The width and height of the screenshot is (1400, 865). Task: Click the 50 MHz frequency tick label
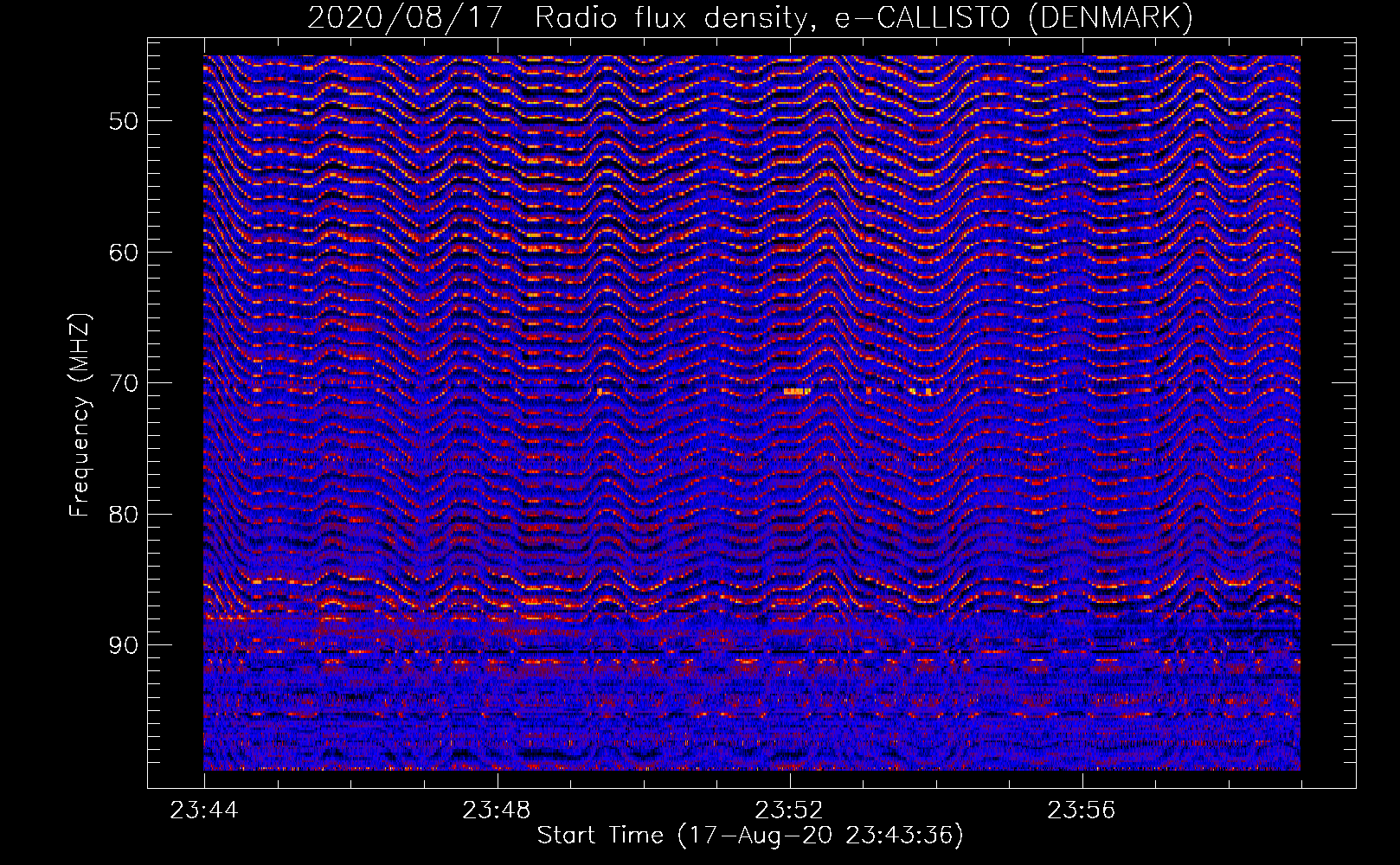click(x=123, y=121)
